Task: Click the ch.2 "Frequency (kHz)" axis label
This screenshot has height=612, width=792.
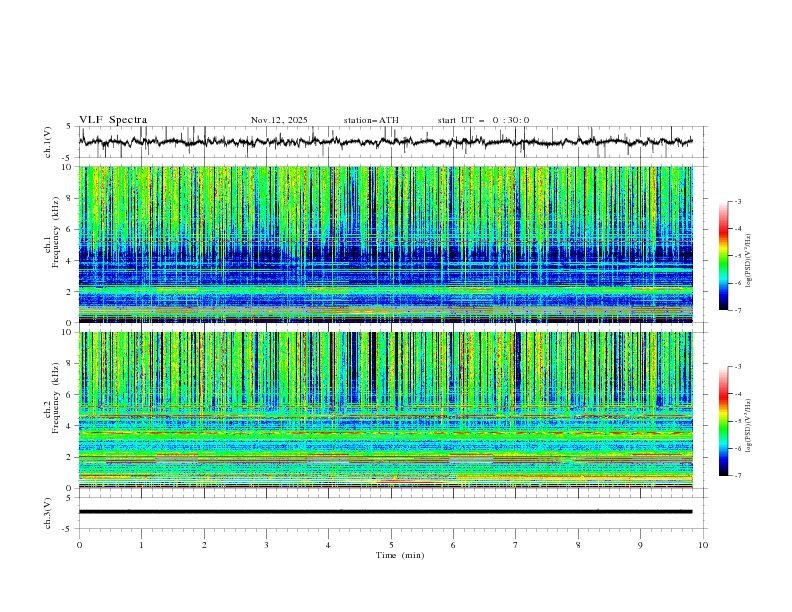Action: 56,398
